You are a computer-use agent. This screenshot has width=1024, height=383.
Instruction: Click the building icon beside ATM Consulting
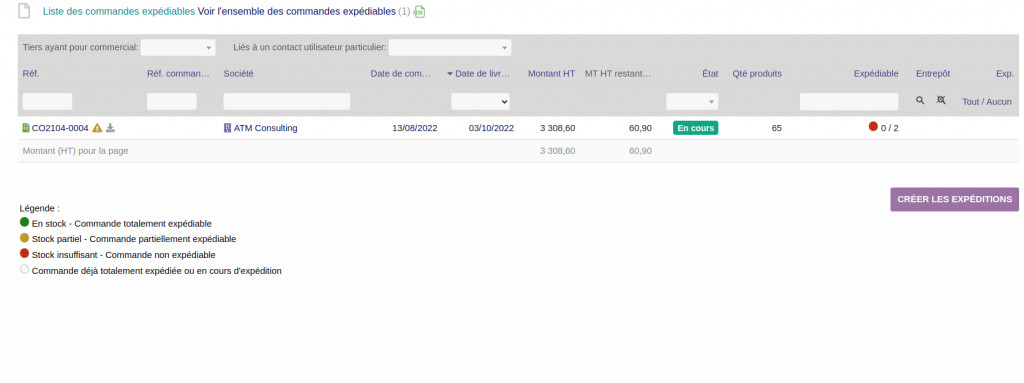coord(227,128)
